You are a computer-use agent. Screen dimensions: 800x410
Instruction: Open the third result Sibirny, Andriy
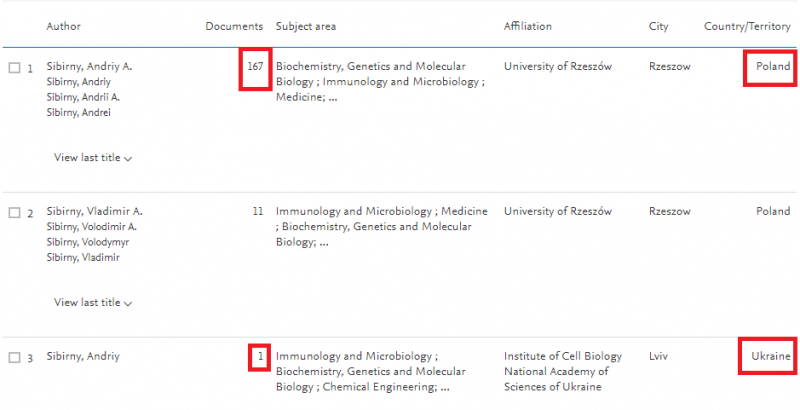click(83, 356)
